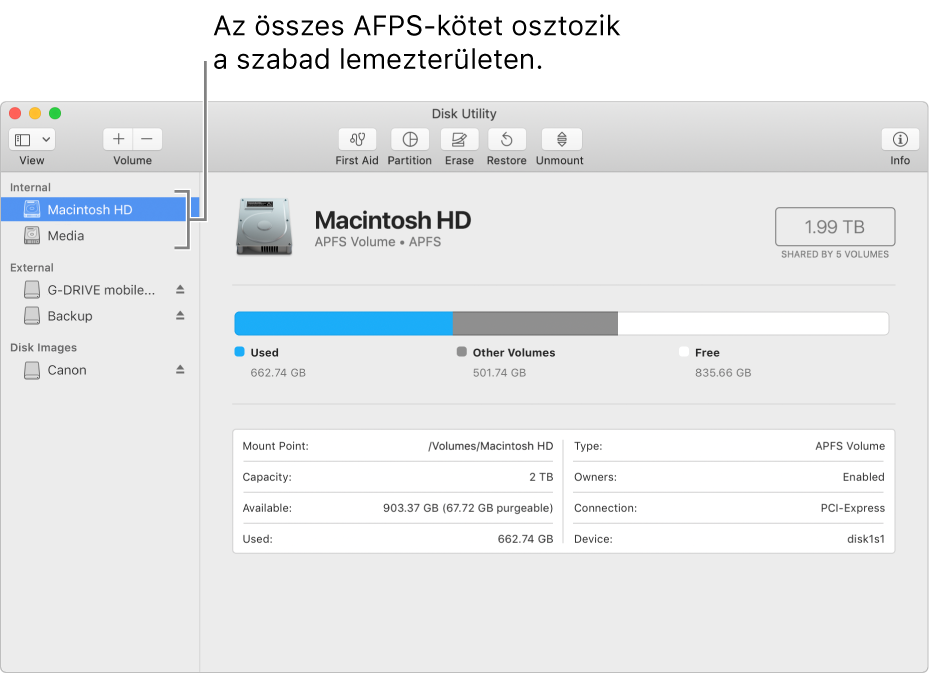The height and width of the screenshot is (676, 931).
Task: Click the APFS Volume • APFS subtitle
Action: coord(378,242)
